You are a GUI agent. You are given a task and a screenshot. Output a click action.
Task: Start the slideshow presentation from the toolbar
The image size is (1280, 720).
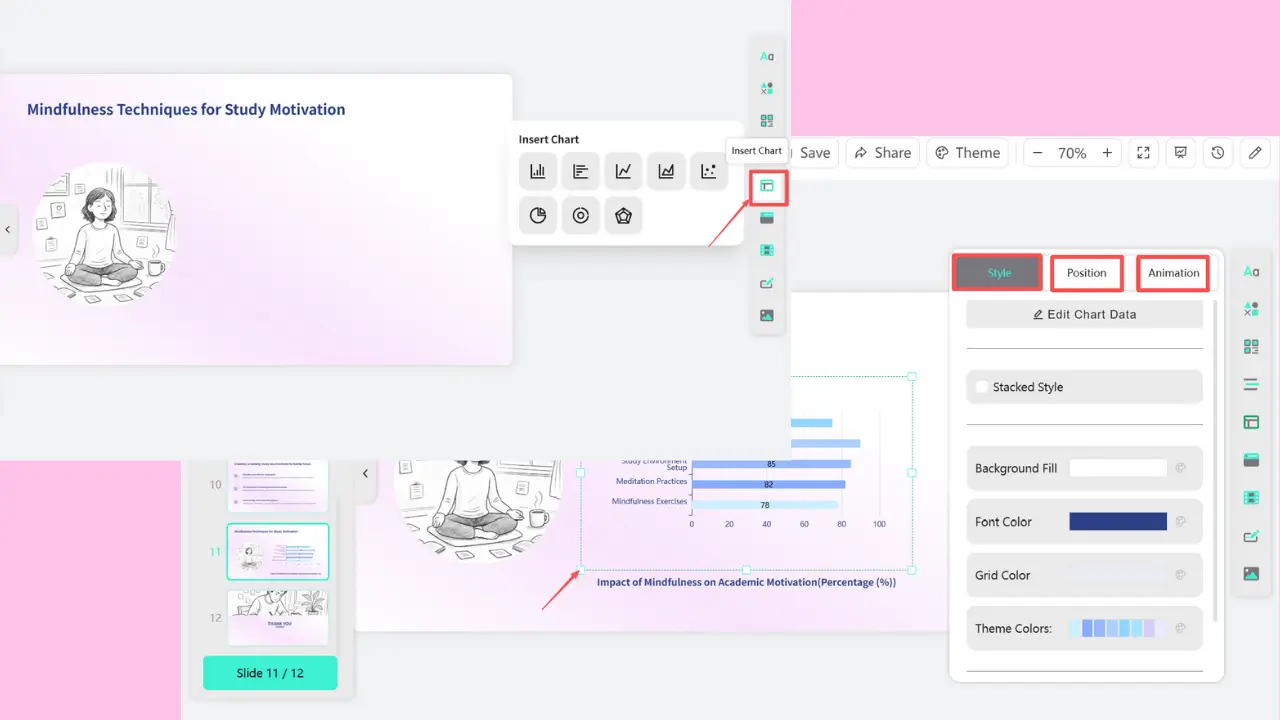(1180, 152)
